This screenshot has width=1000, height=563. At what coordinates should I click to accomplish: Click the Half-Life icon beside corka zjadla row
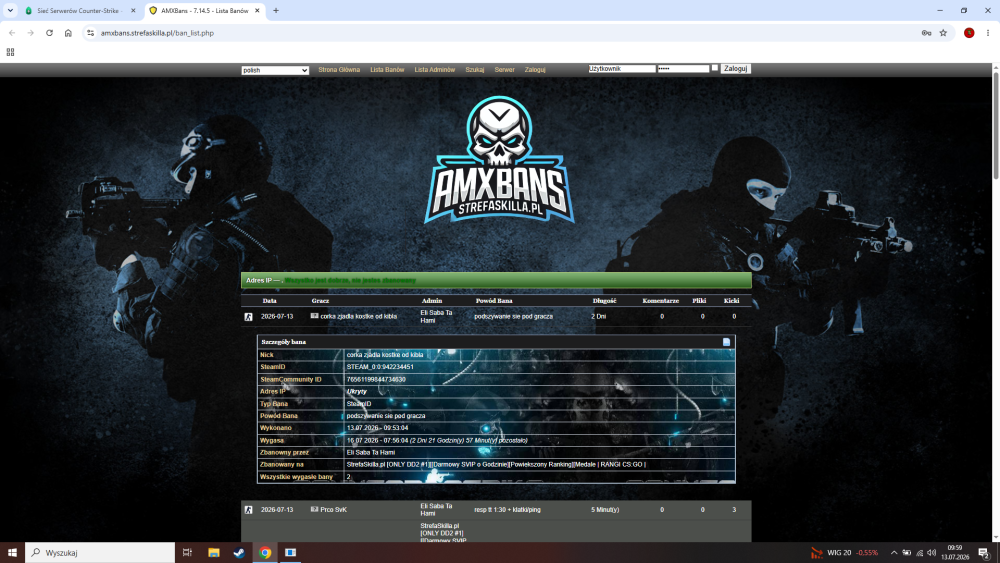249,317
